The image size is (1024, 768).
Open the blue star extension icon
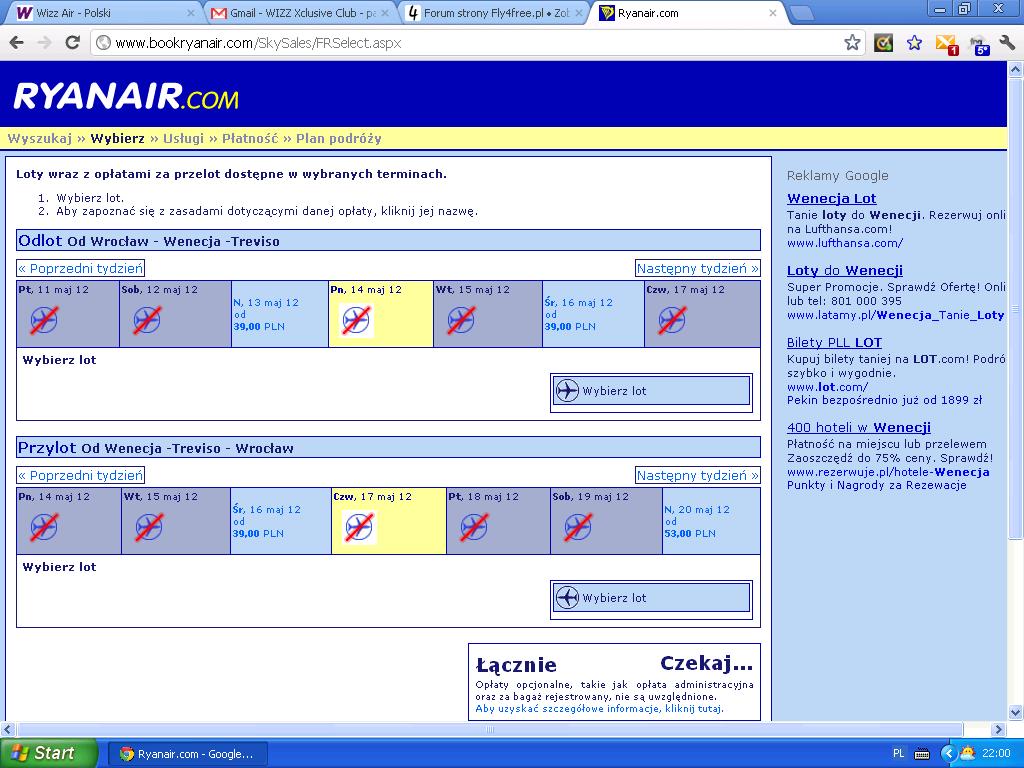tap(914, 43)
